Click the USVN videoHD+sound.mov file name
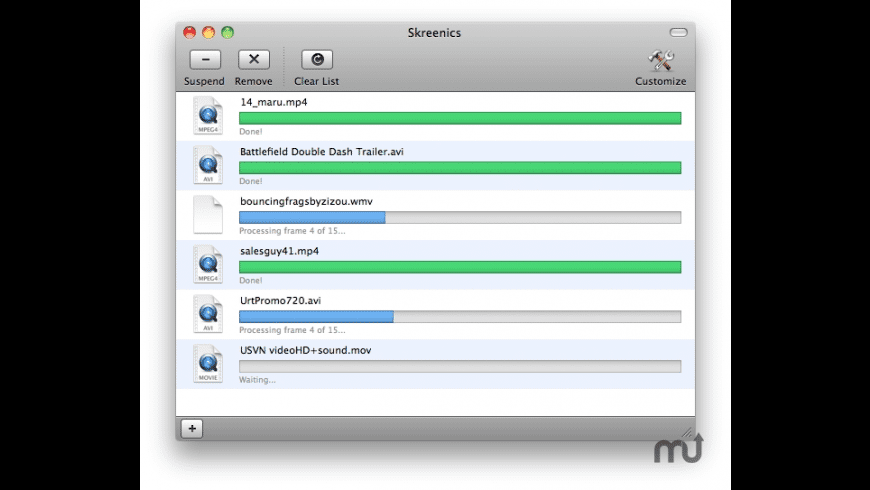Viewport: 870px width, 490px height. [306, 350]
